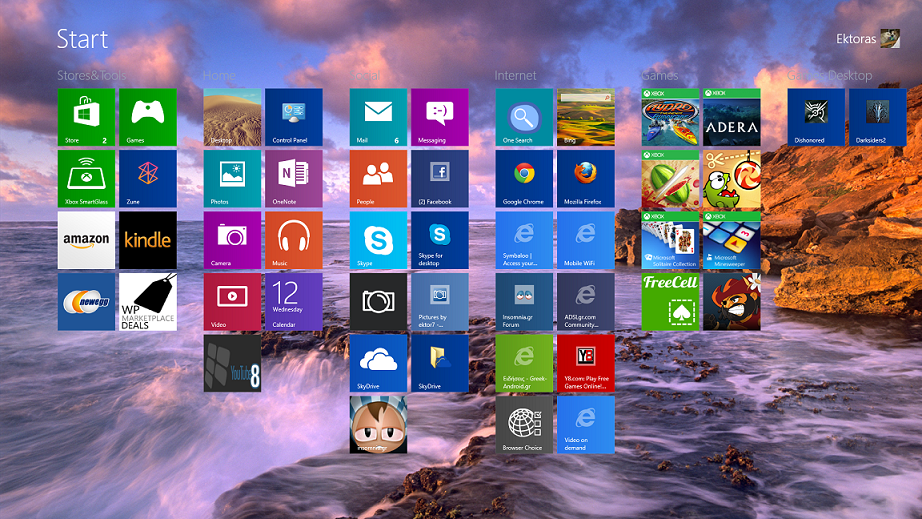Open the unlabeled black camera-icon tile
The height and width of the screenshot is (519, 922).
378,302
